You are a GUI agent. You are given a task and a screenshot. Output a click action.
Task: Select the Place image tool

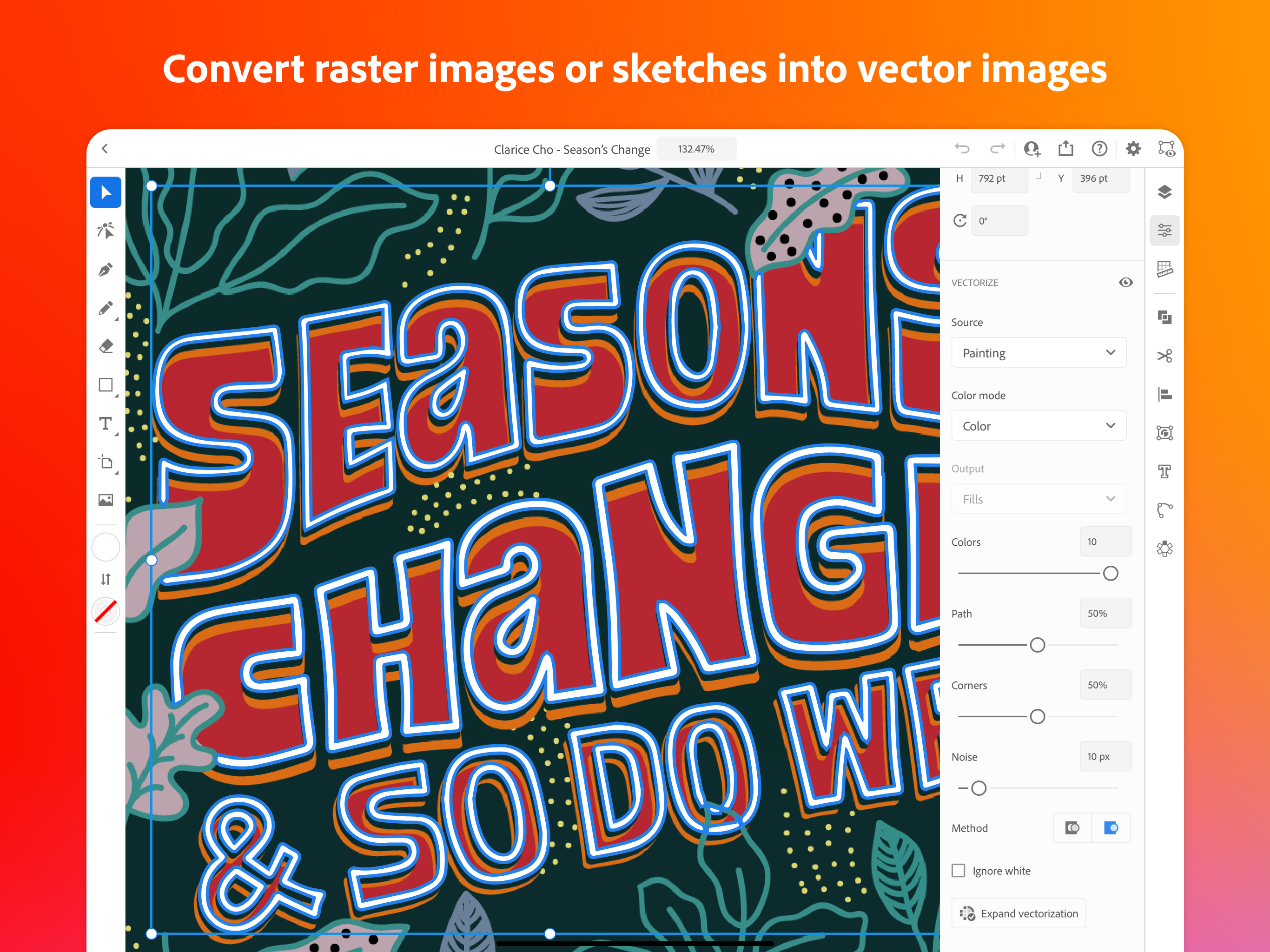click(106, 500)
